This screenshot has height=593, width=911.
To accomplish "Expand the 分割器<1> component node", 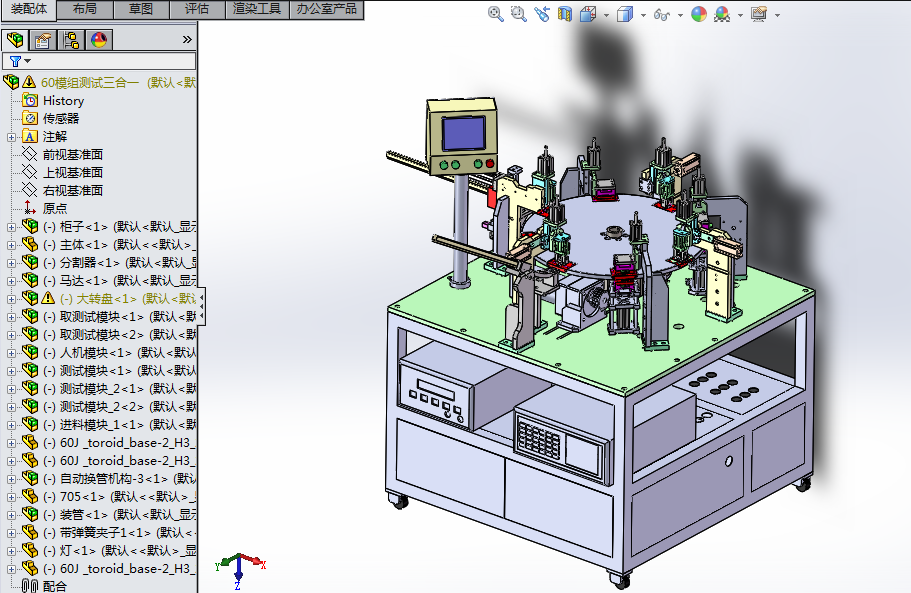I will [x=11, y=263].
